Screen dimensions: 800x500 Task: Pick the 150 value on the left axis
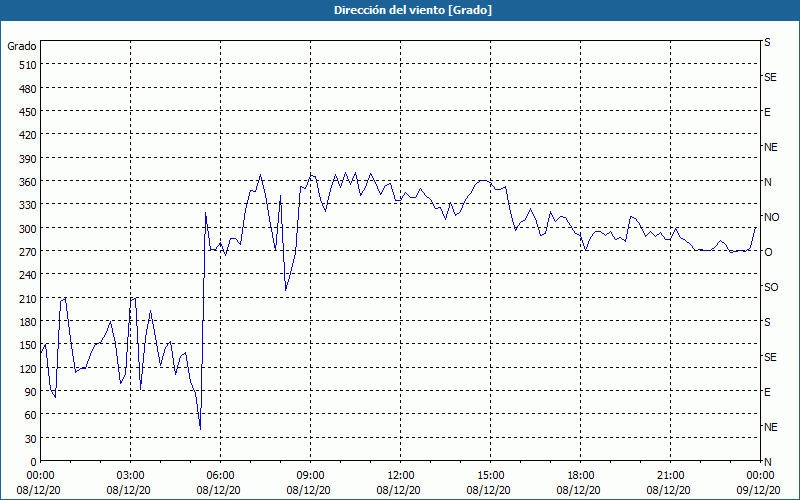tap(28, 345)
